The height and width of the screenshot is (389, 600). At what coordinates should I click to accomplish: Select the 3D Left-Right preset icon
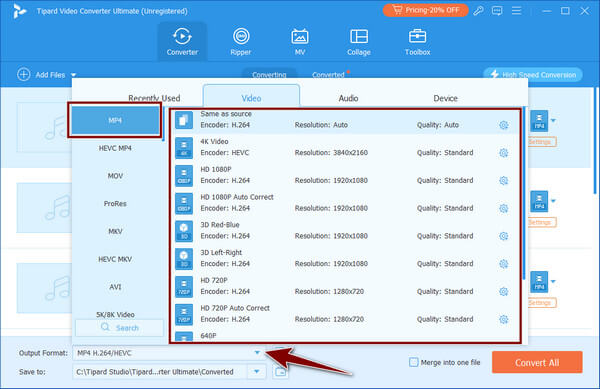(x=184, y=259)
